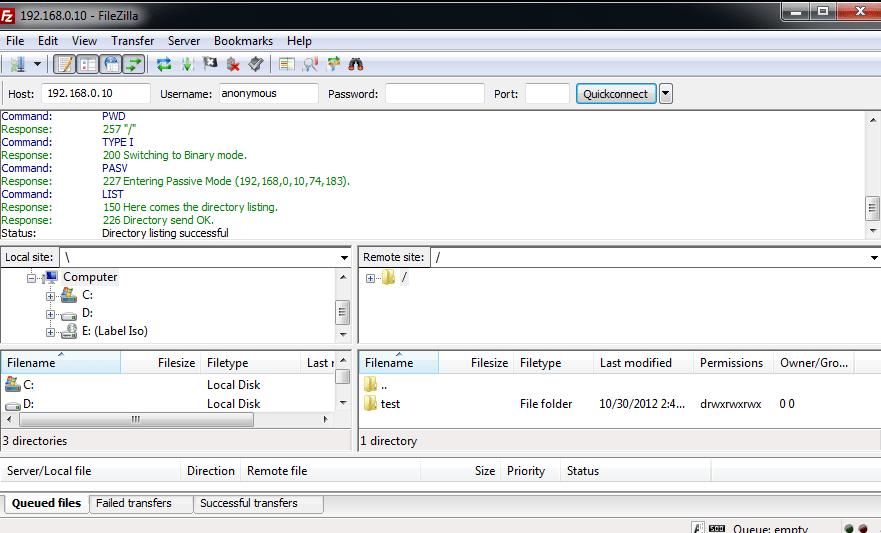This screenshot has height=533, width=881.
Task: Disconnect from server icon
Action: (233, 64)
